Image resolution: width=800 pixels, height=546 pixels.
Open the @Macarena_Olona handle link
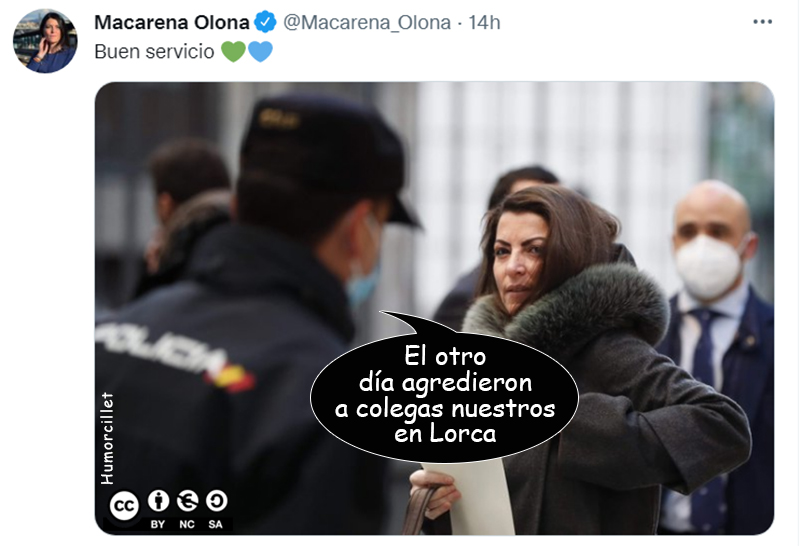click(367, 22)
